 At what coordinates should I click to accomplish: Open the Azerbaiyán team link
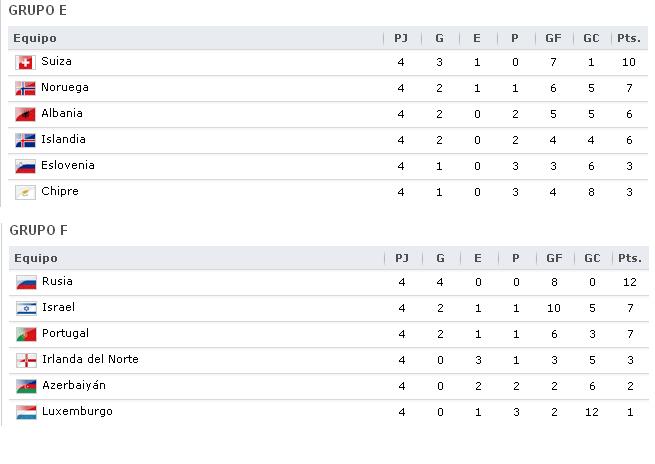tap(74, 385)
